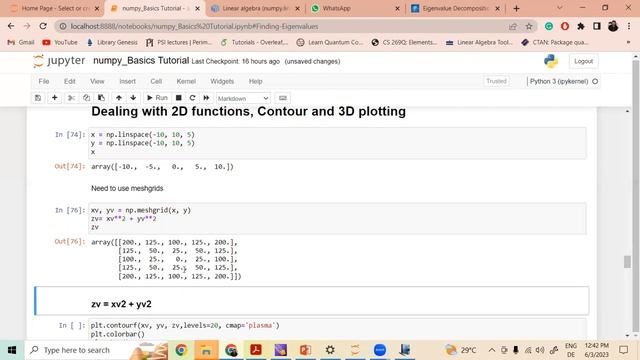Cut selected cells with scissors icon

click(71, 98)
